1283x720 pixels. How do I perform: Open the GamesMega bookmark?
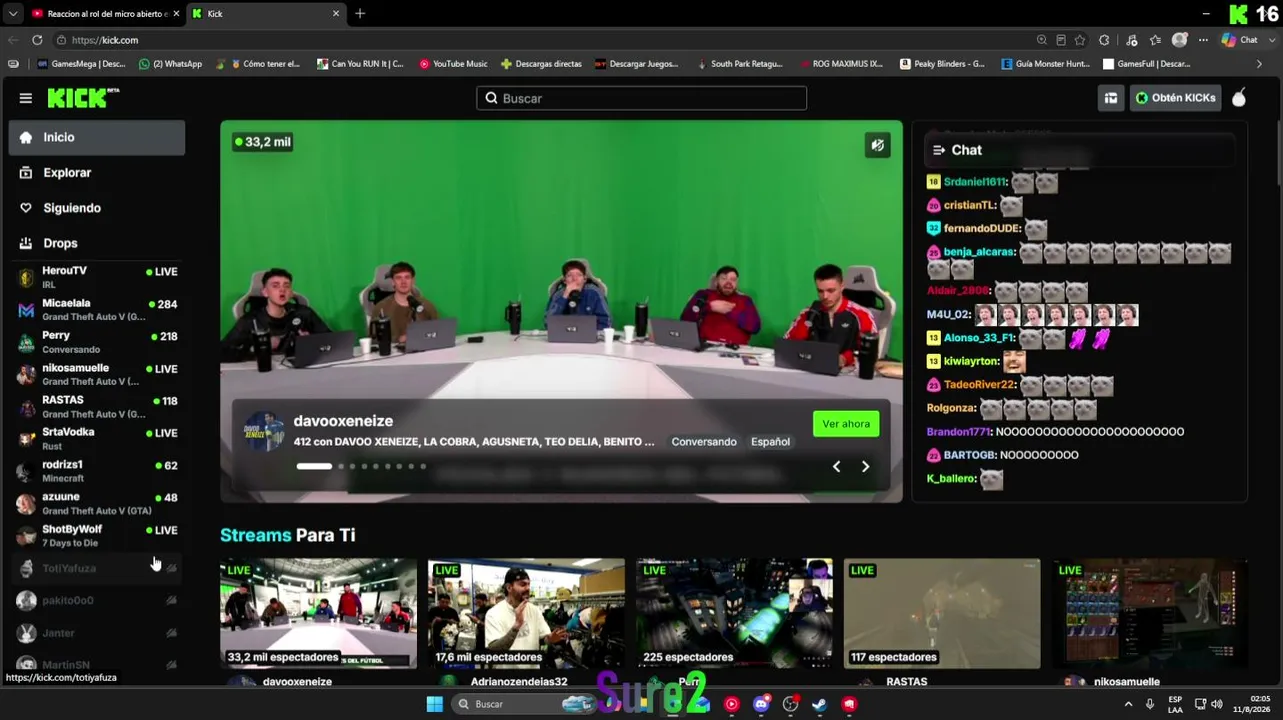point(81,64)
